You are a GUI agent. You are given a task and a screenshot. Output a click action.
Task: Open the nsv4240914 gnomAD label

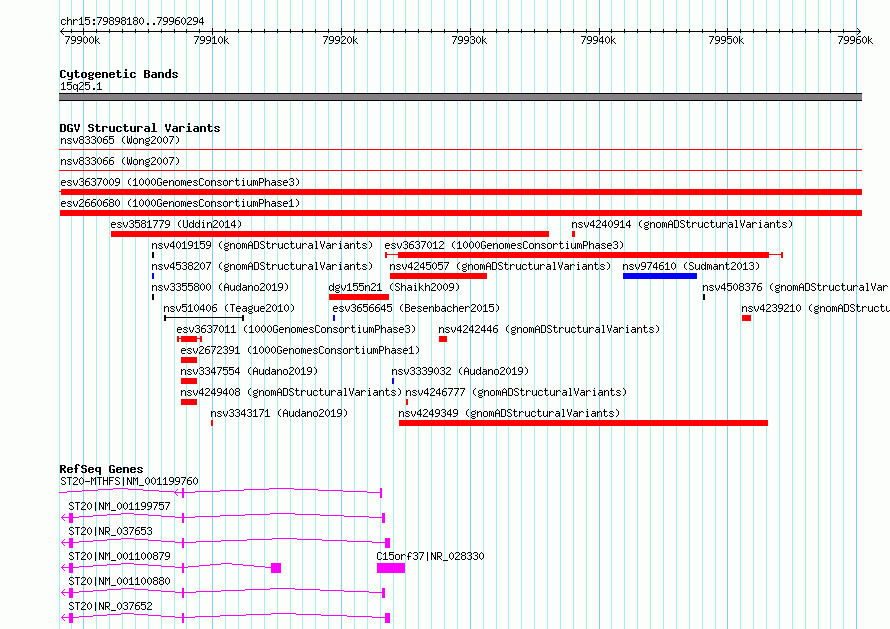(682, 224)
